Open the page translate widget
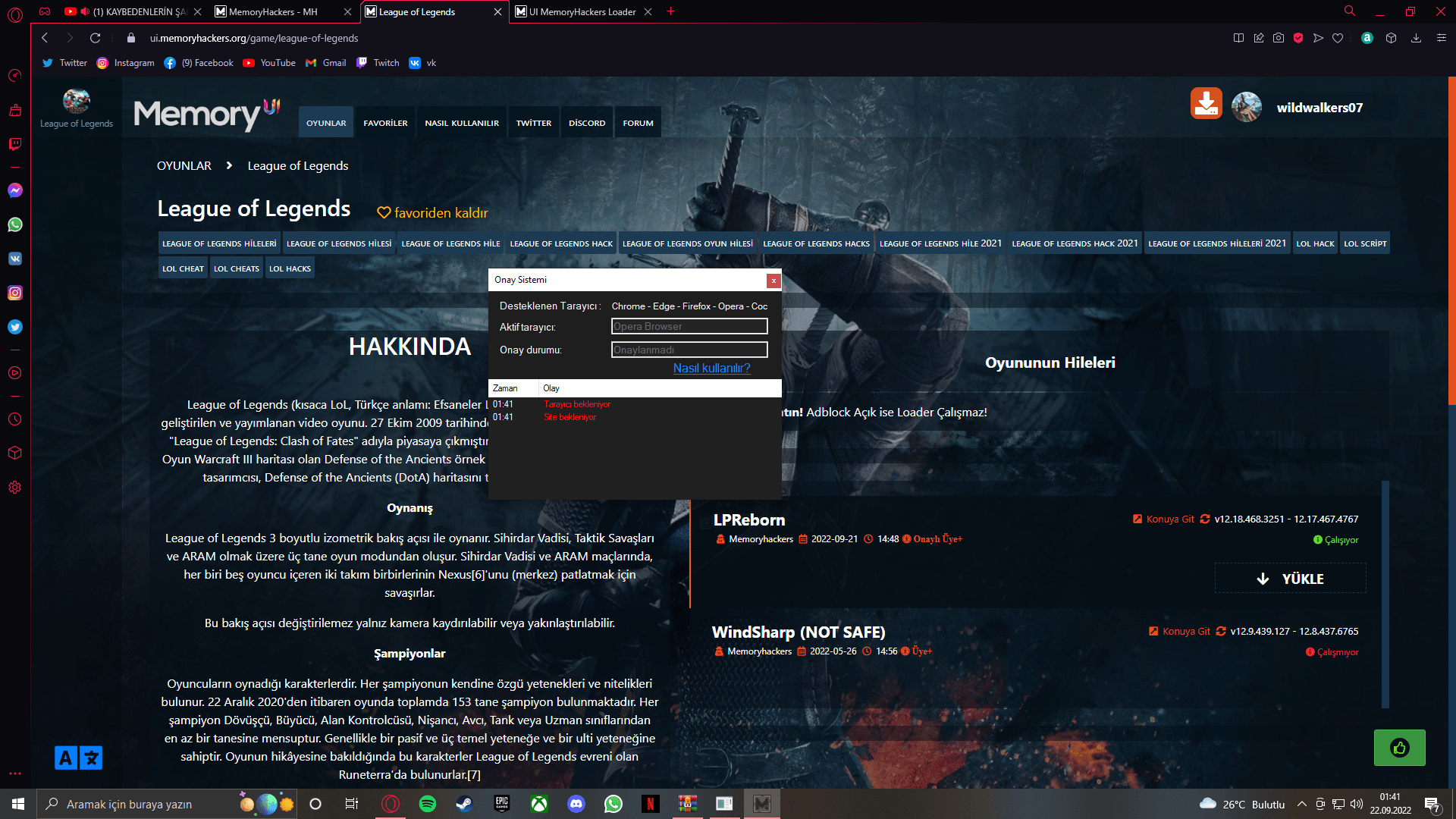This screenshot has height=819, width=1456. coord(78,758)
